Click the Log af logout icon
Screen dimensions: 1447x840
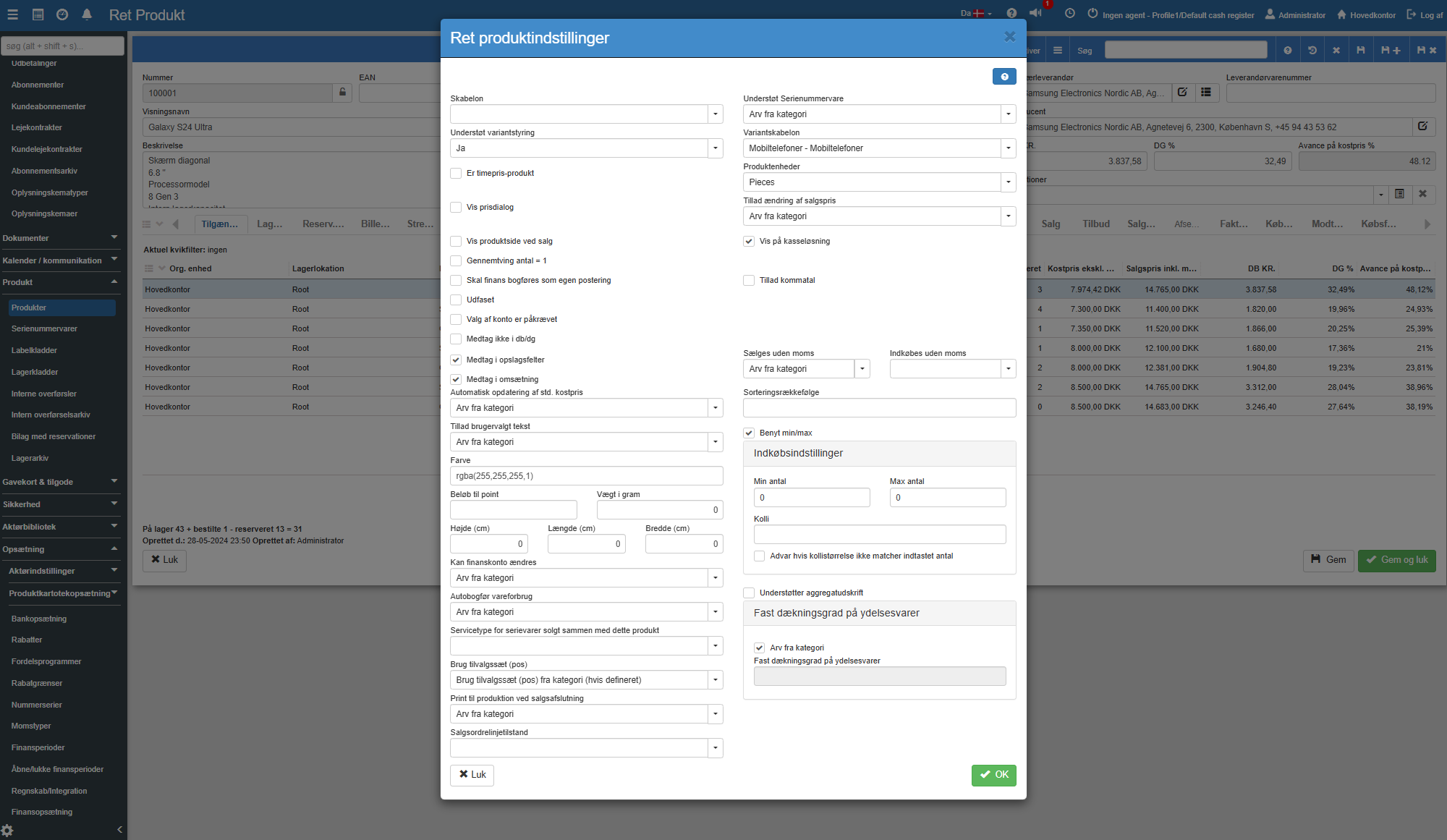tap(1412, 14)
